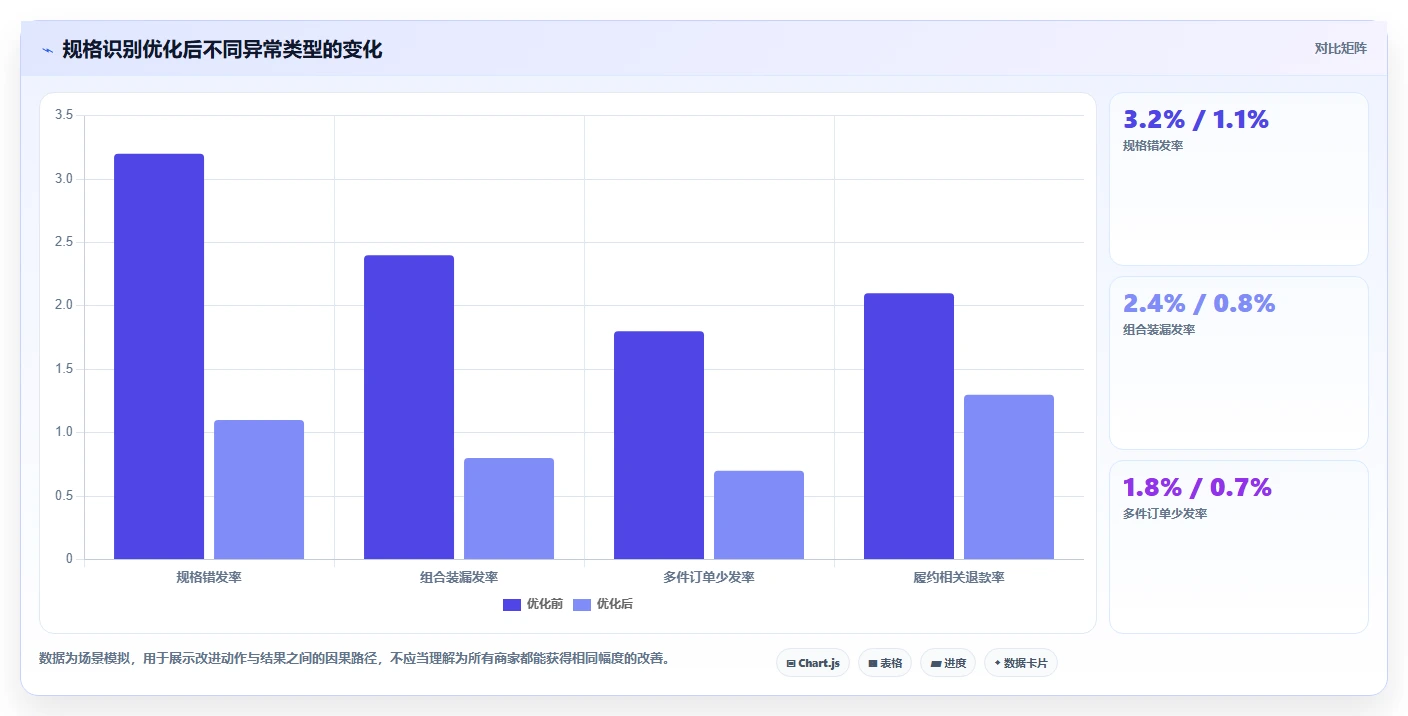The height and width of the screenshot is (716, 1408).
Task: Click the 优化后 bar for 规格错发率
Action: coord(259,490)
